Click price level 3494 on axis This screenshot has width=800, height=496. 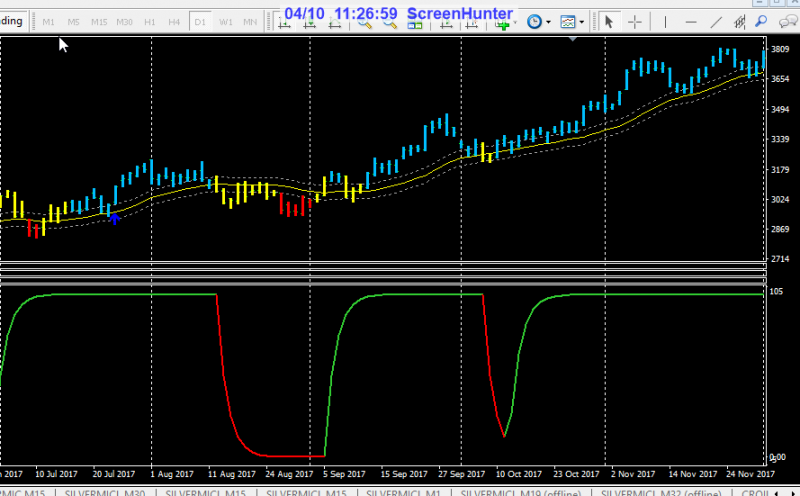[780, 109]
